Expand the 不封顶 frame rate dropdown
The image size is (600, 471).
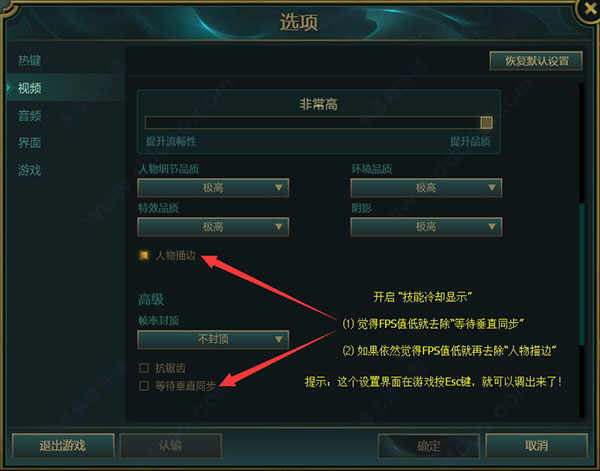pos(213,339)
